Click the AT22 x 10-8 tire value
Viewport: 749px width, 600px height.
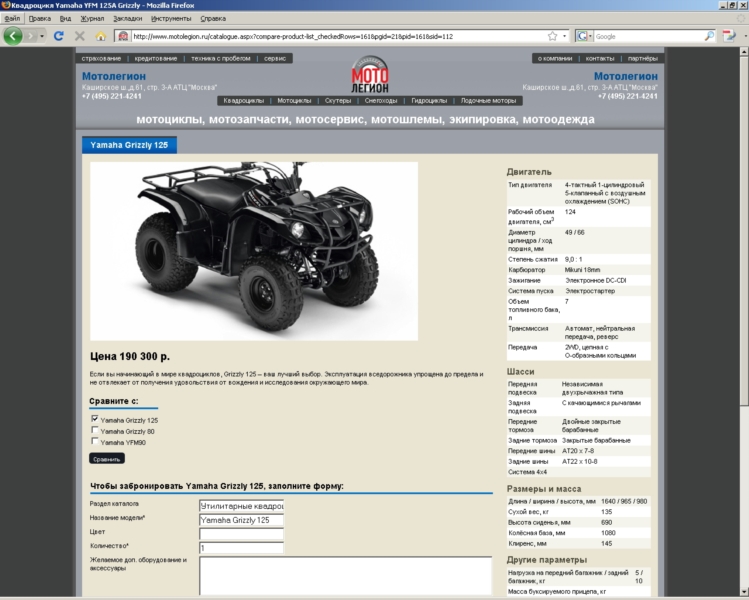[x=580, y=461]
